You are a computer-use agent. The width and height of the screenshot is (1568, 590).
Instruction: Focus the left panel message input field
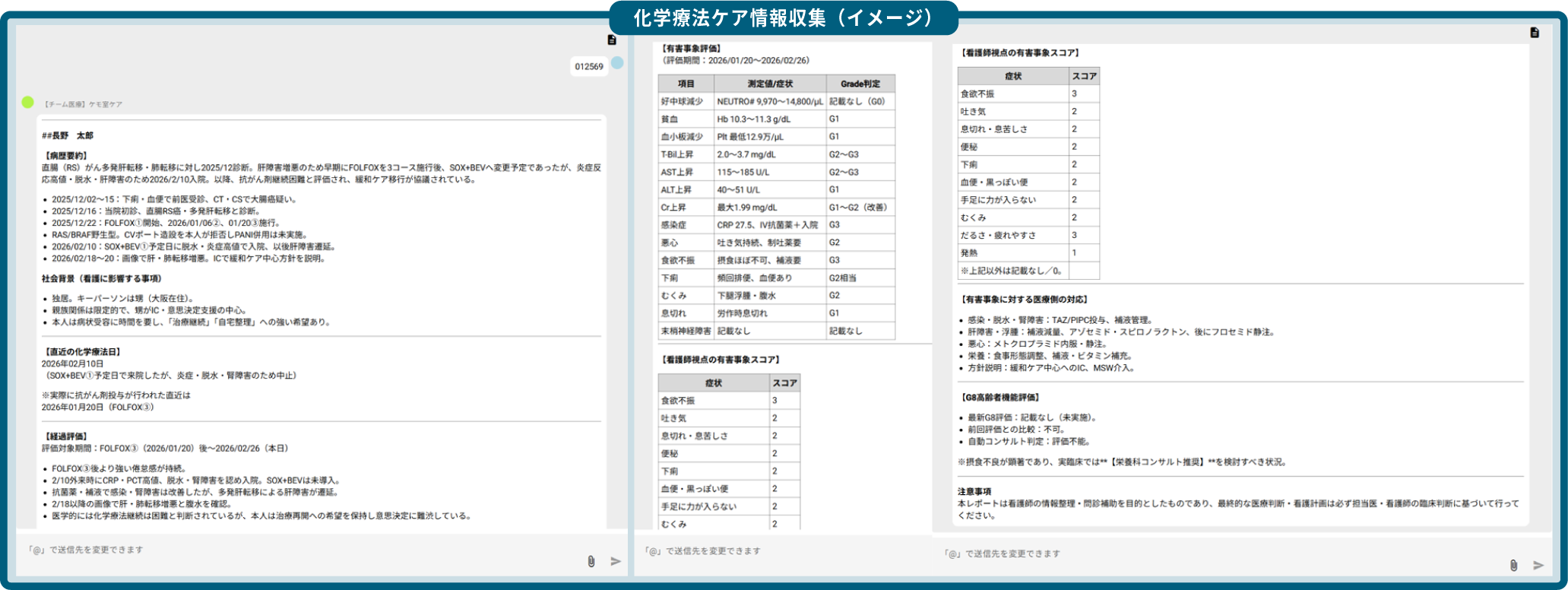(x=296, y=550)
